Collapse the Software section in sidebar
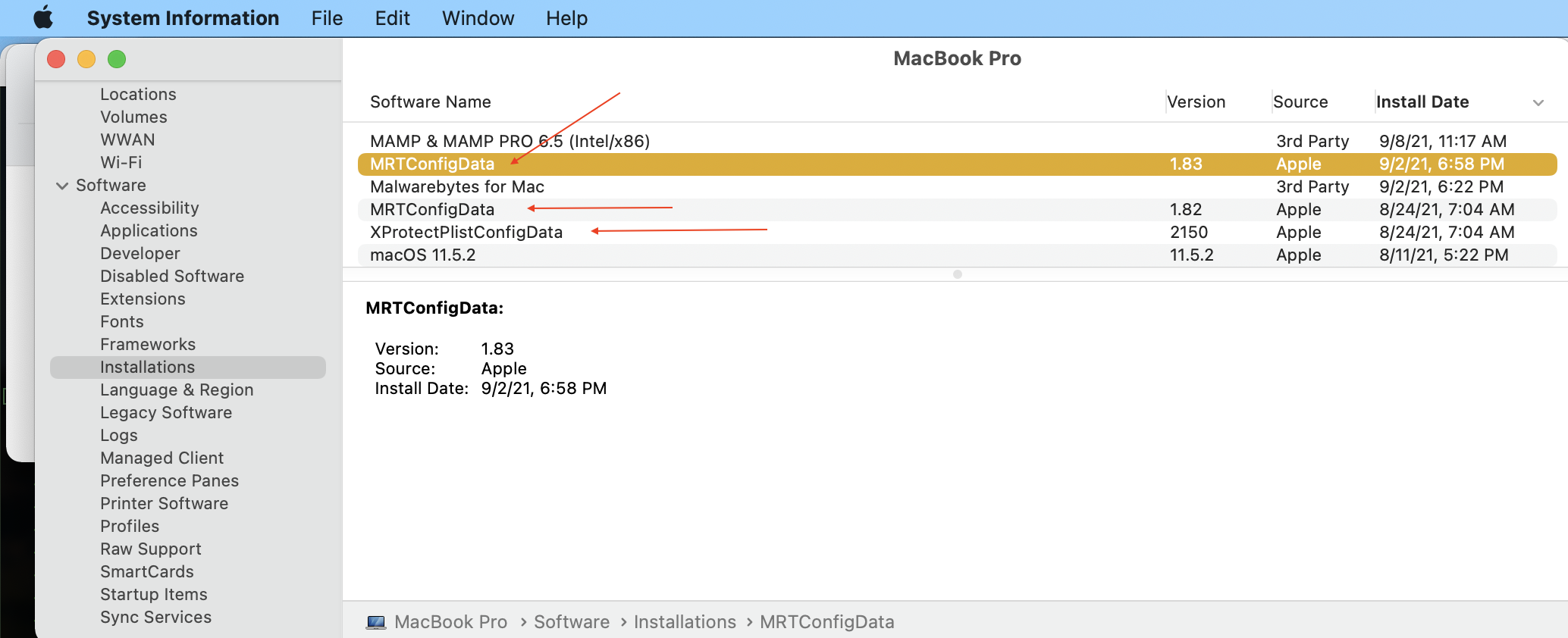This screenshot has width=1568, height=638. pos(62,186)
